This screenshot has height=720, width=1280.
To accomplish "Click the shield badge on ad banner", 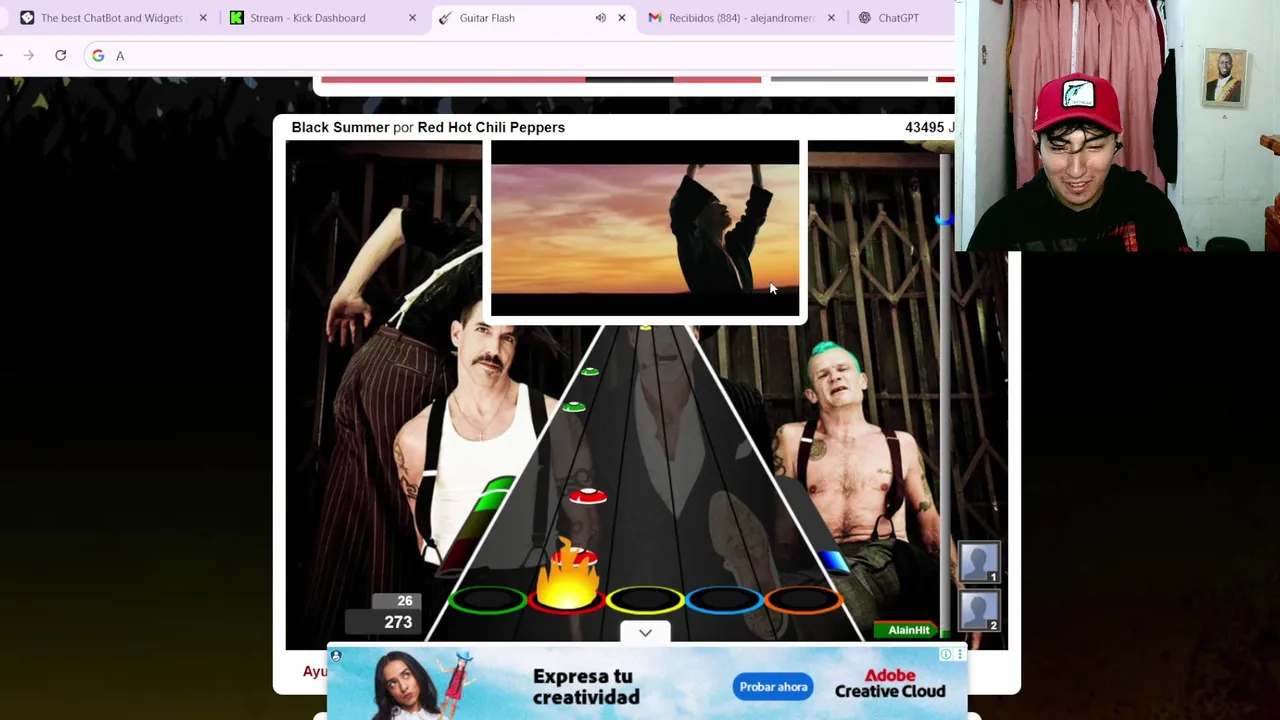I will 336,657.
